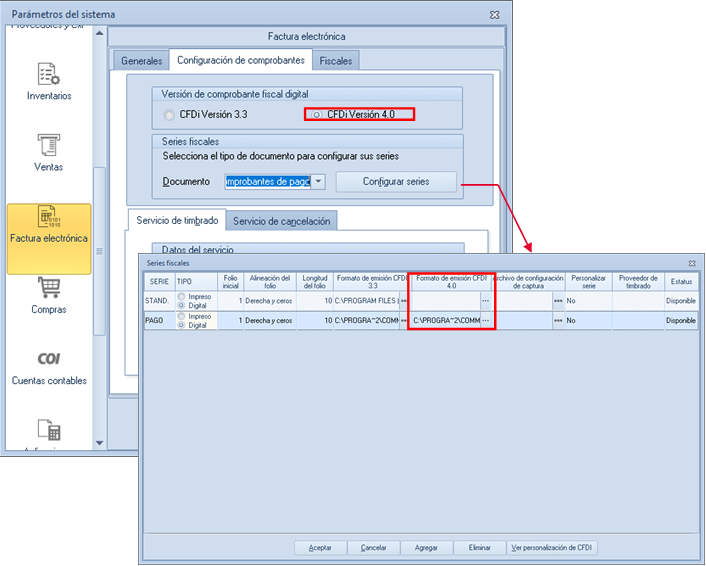Click the Agregar button in Series fiscales
706x566 pixels.
pos(426,548)
